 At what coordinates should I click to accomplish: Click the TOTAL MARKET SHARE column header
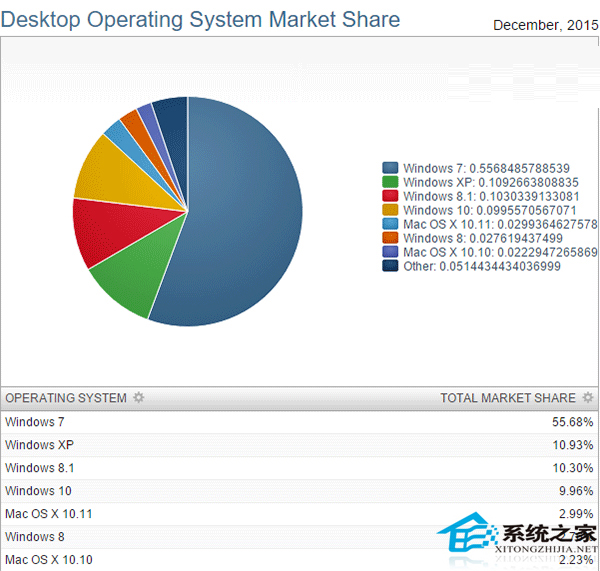point(508,398)
